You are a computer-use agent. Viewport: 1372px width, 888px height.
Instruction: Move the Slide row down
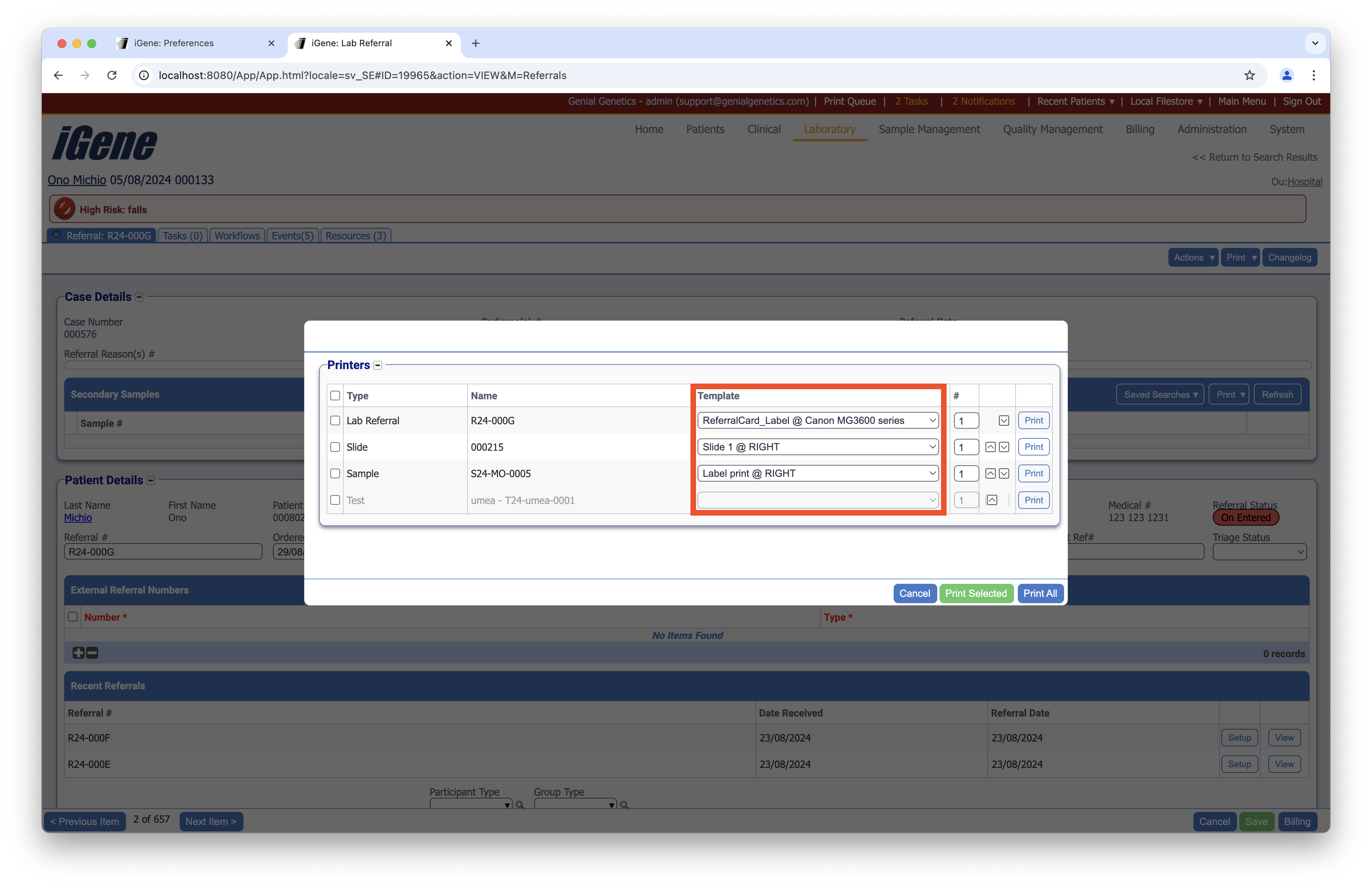(x=1004, y=447)
